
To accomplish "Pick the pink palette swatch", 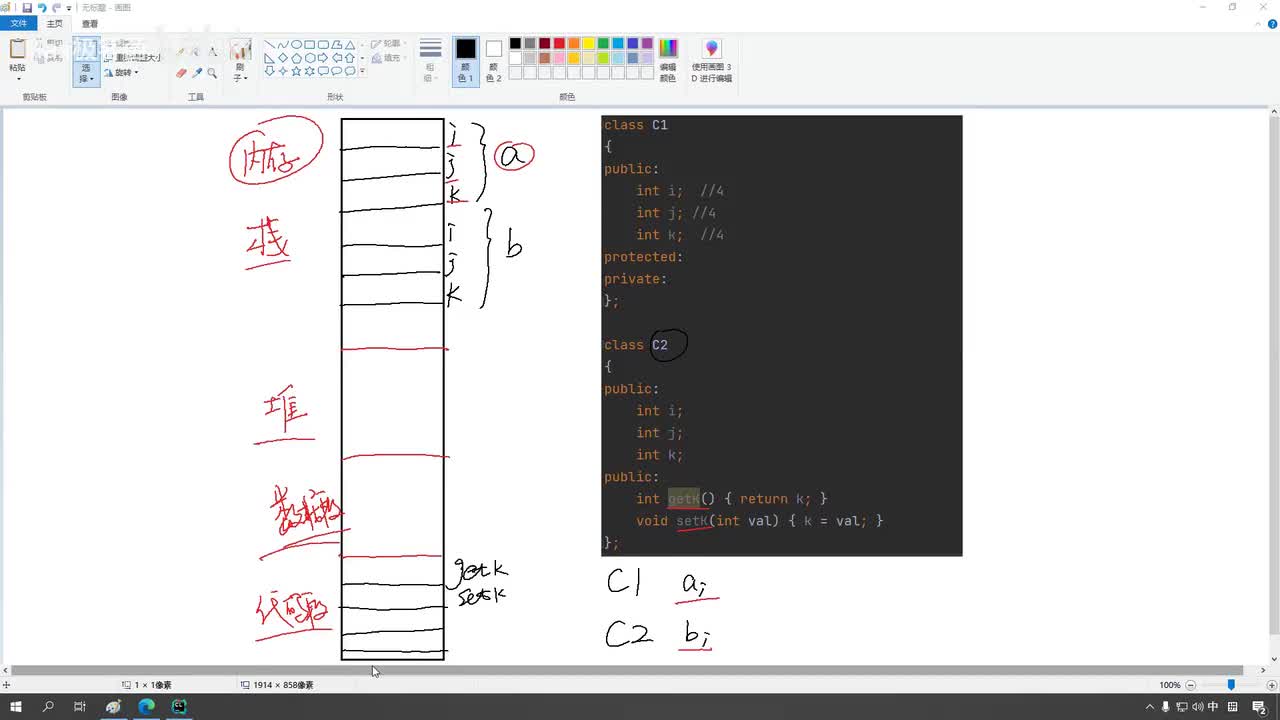I will [559, 58].
